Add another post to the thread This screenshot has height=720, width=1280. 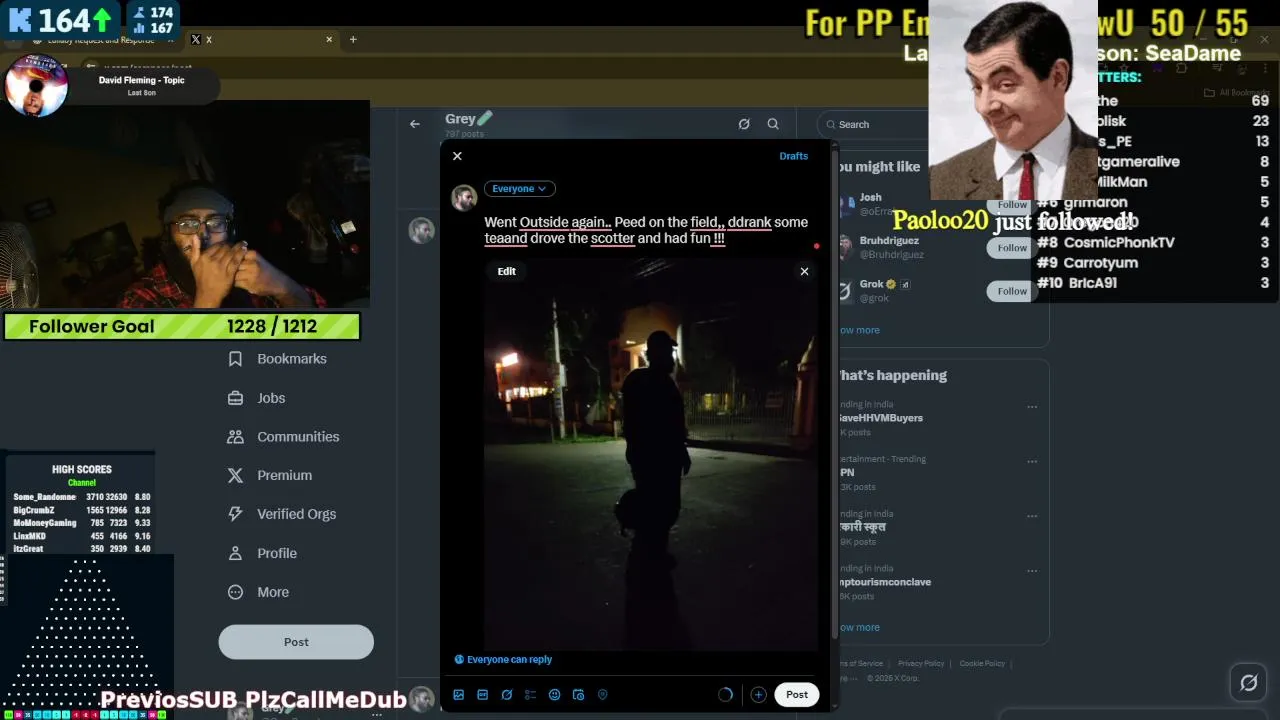[759, 695]
